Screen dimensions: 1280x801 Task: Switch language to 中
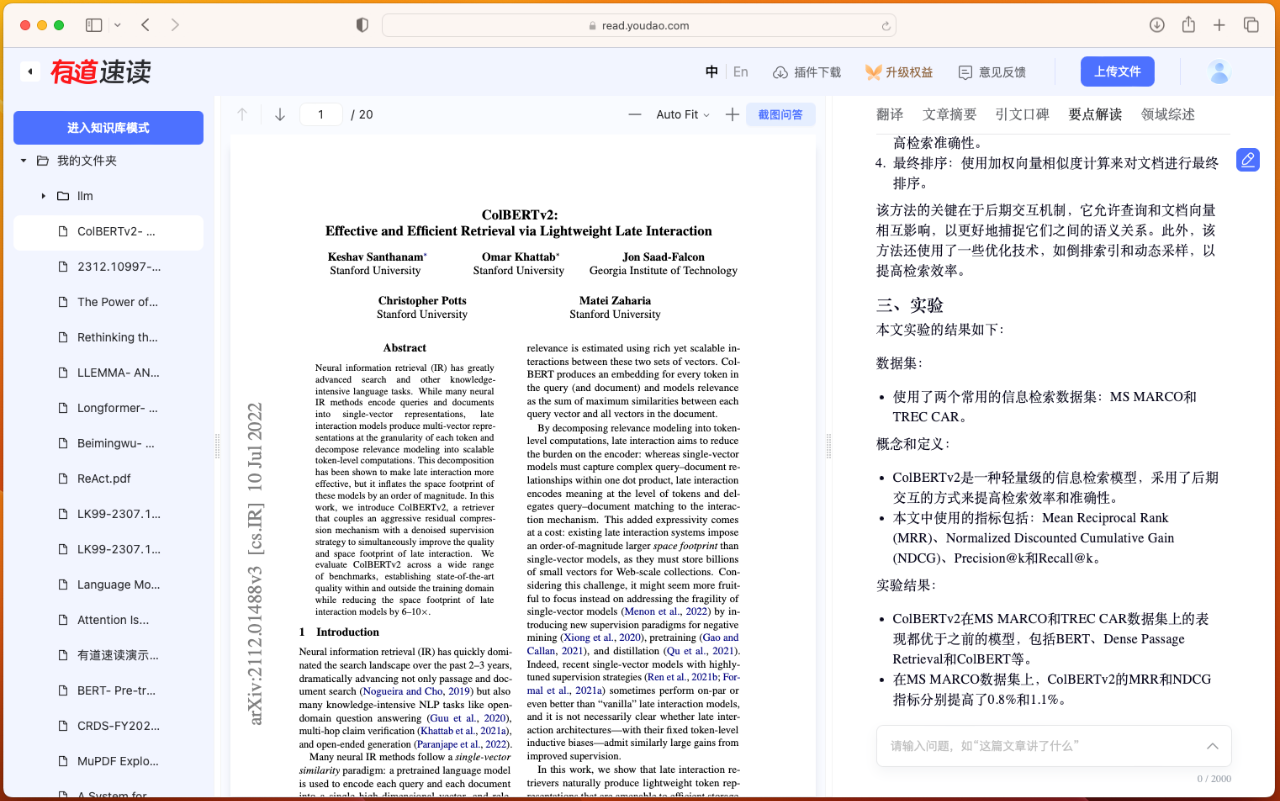pos(712,72)
